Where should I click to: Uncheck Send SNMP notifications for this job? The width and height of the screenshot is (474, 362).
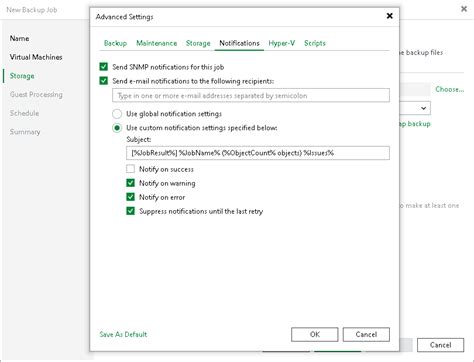coord(104,67)
